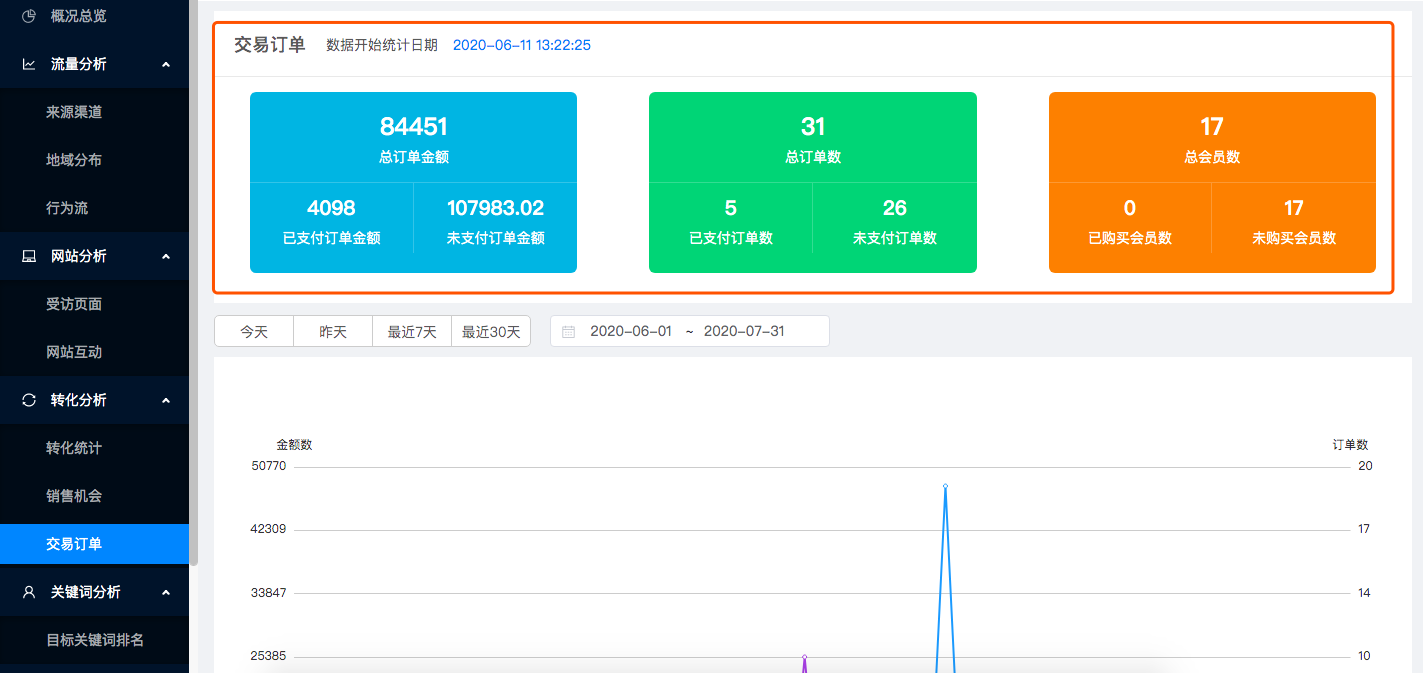
Task: Open the 来源渠道 menu item
Action: [74, 112]
